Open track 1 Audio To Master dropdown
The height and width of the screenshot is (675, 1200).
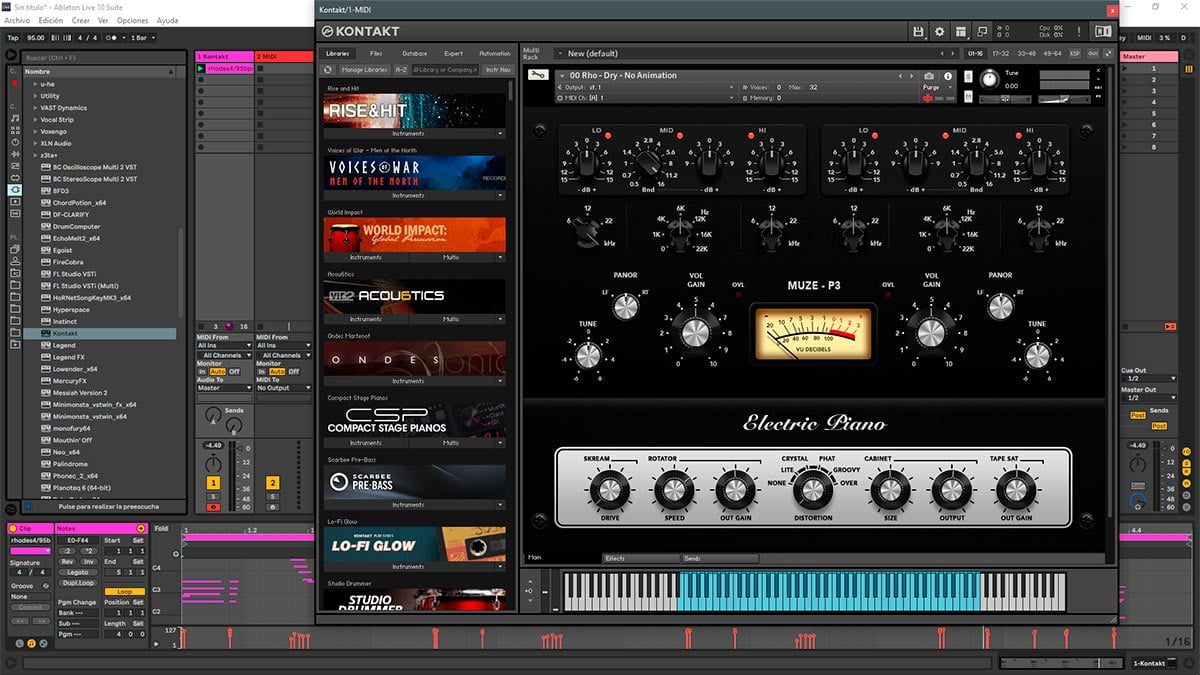click(x=225, y=388)
